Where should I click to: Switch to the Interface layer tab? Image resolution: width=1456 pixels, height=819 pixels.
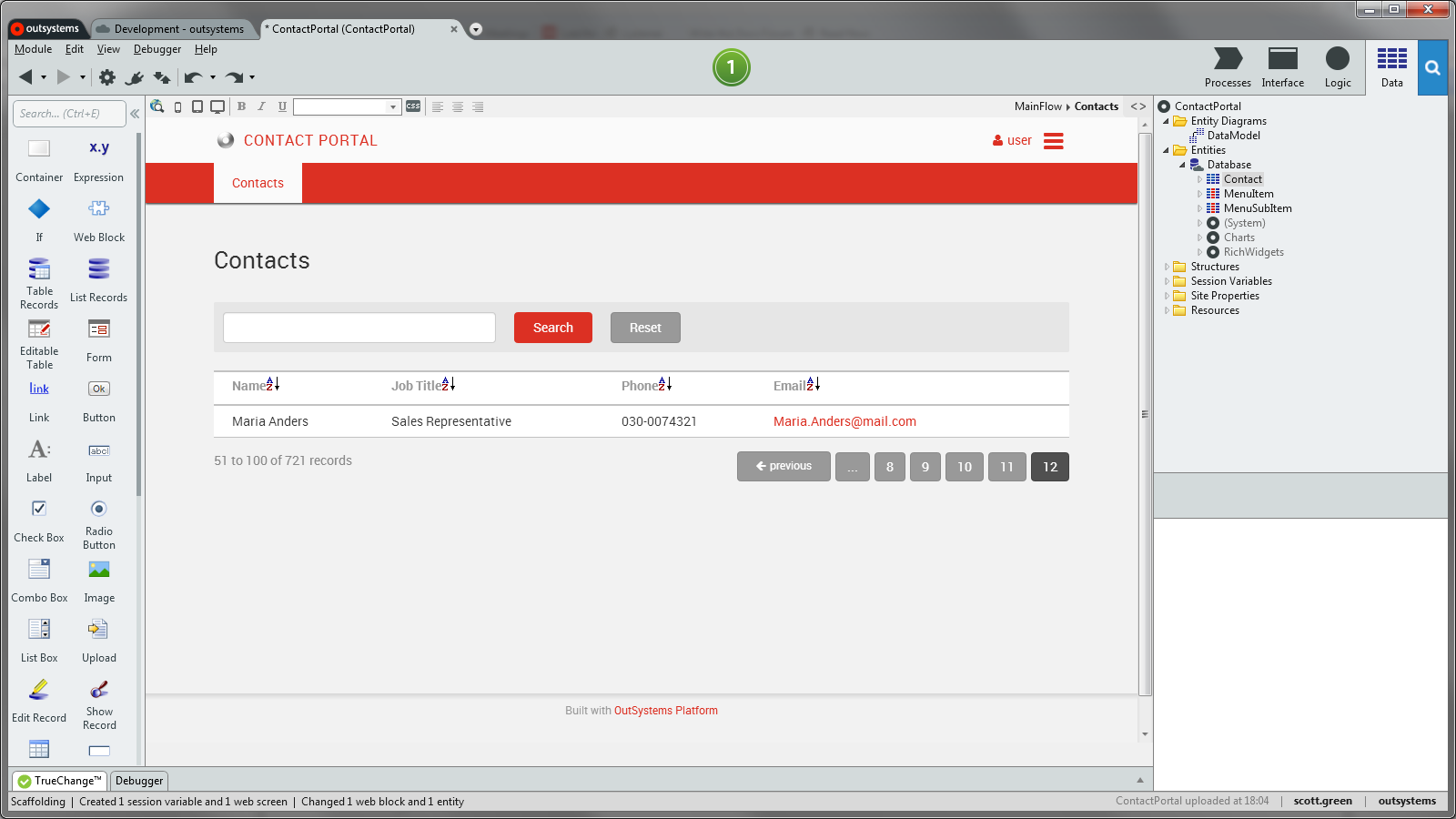pyautogui.click(x=1283, y=67)
